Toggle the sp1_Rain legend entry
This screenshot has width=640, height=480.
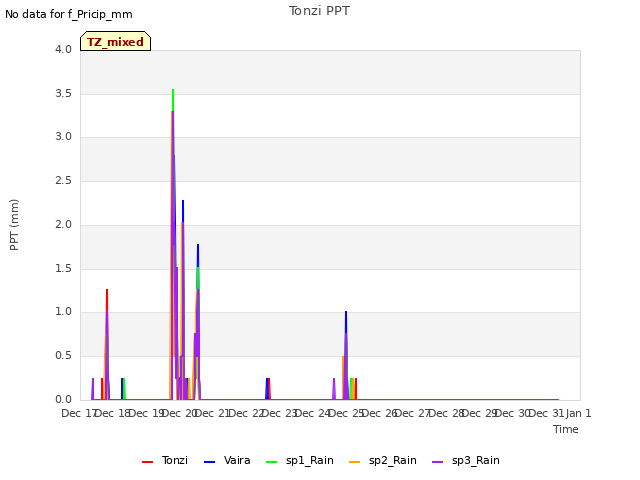(300, 460)
